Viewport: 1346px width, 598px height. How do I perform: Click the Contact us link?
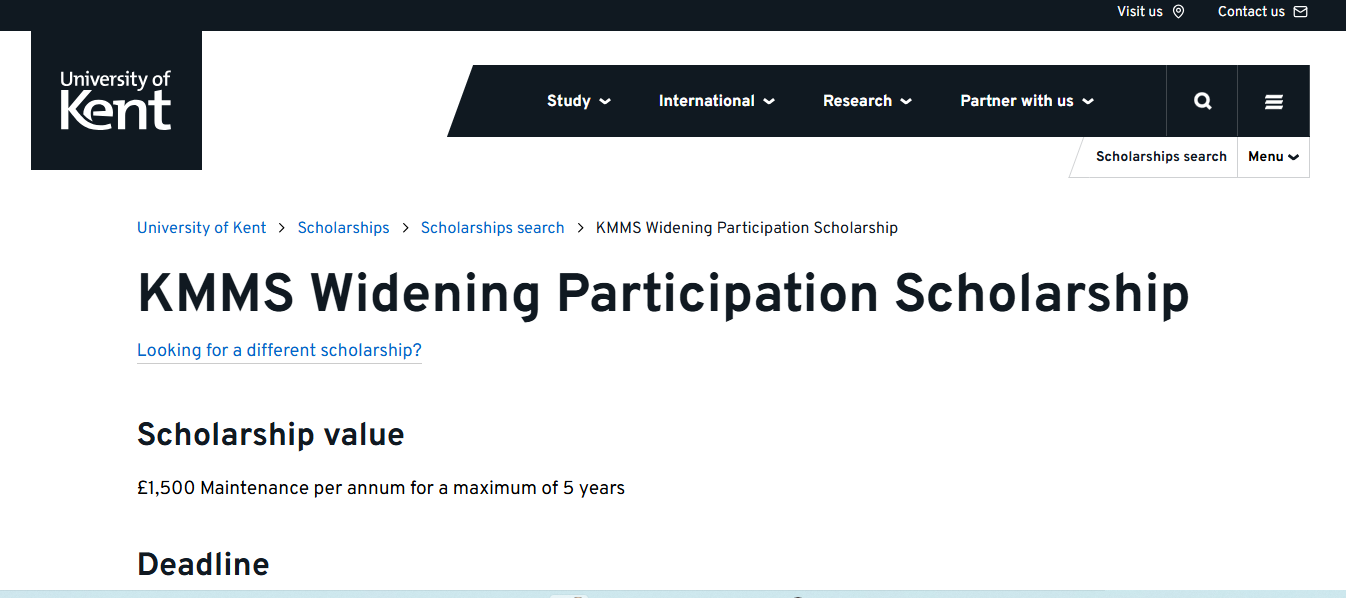(x=1251, y=11)
